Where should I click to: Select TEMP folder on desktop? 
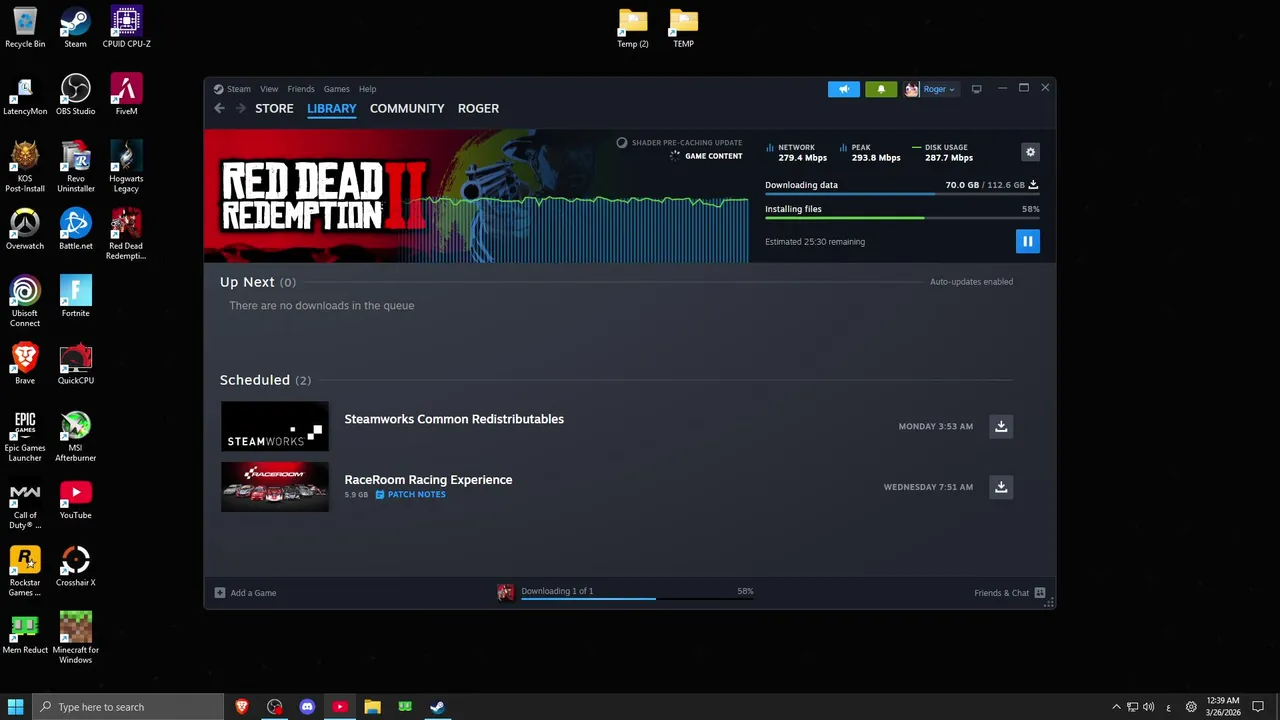(684, 28)
